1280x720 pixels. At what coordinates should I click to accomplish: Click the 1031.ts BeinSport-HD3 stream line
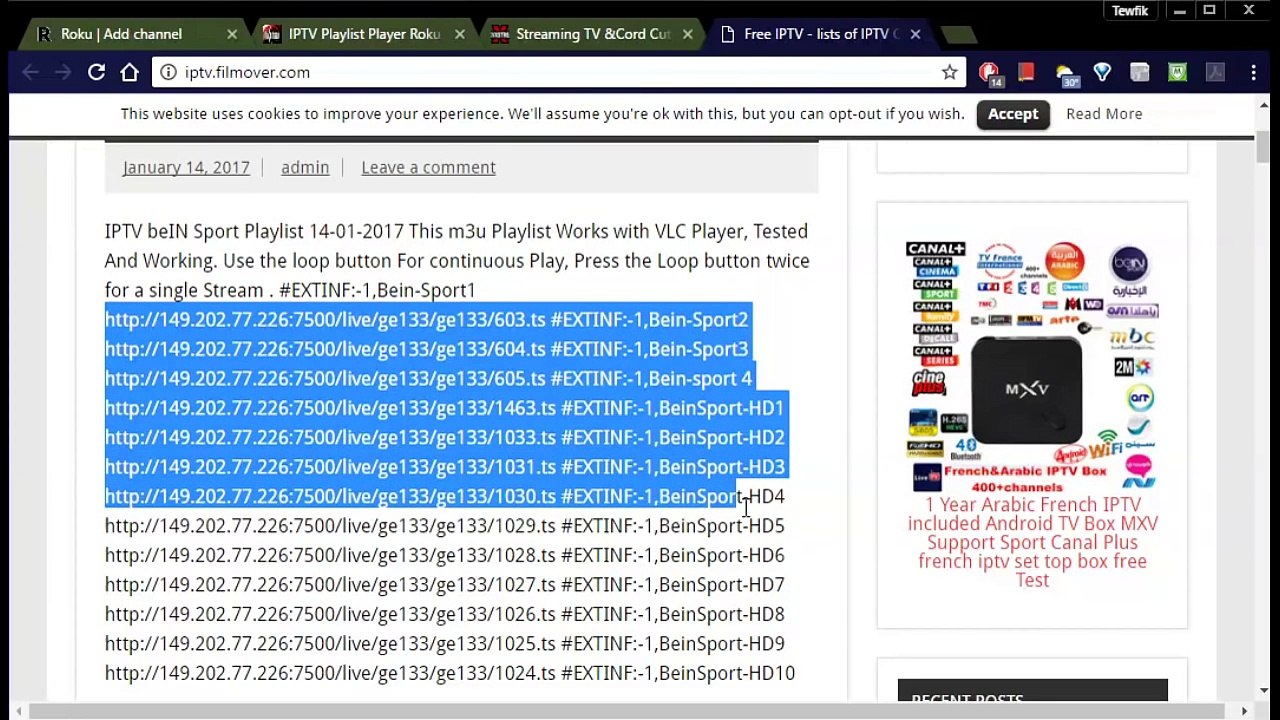click(444, 467)
